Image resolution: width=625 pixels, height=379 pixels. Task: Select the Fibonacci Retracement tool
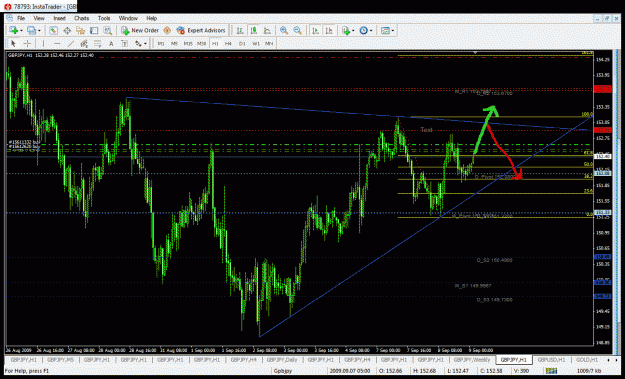click(x=98, y=43)
